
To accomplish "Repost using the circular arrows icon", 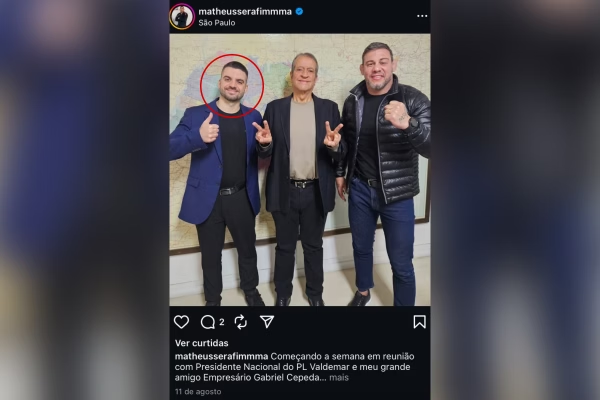I will coord(241,322).
